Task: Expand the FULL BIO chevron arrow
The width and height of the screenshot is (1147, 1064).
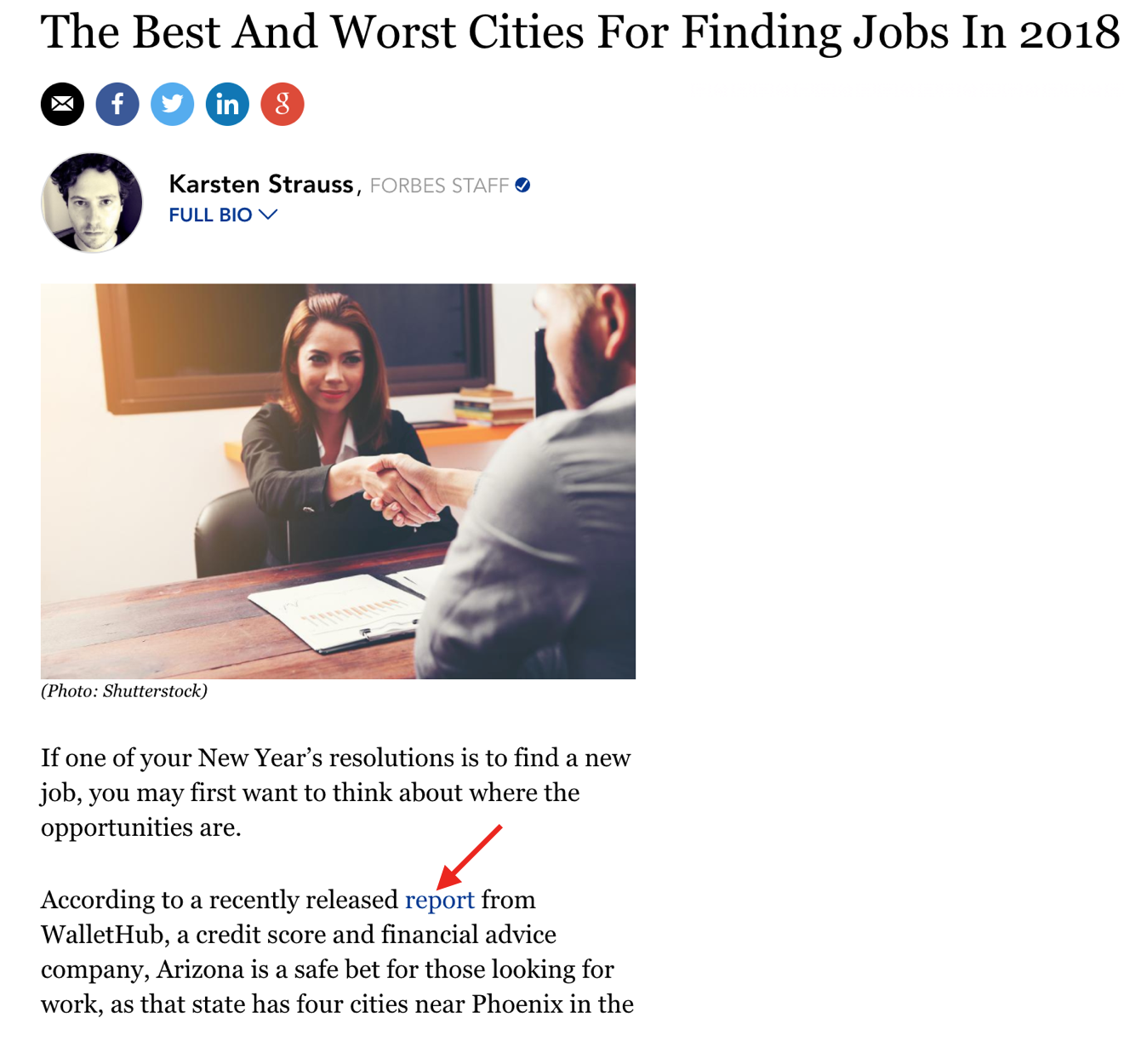Action: click(x=268, y=215)
